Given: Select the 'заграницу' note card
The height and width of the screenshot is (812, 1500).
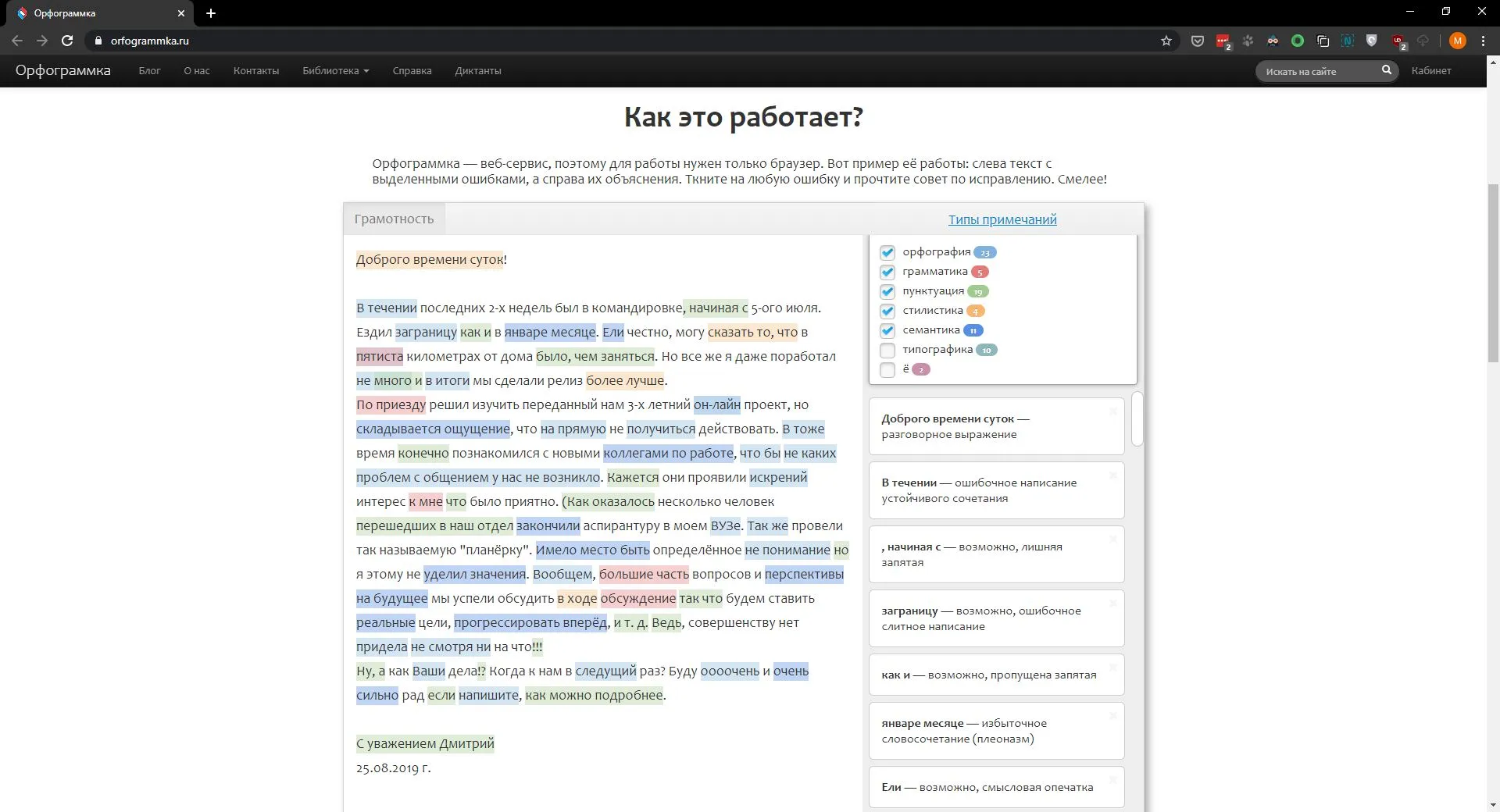Looking at the screenshot, I should [996, 618].
